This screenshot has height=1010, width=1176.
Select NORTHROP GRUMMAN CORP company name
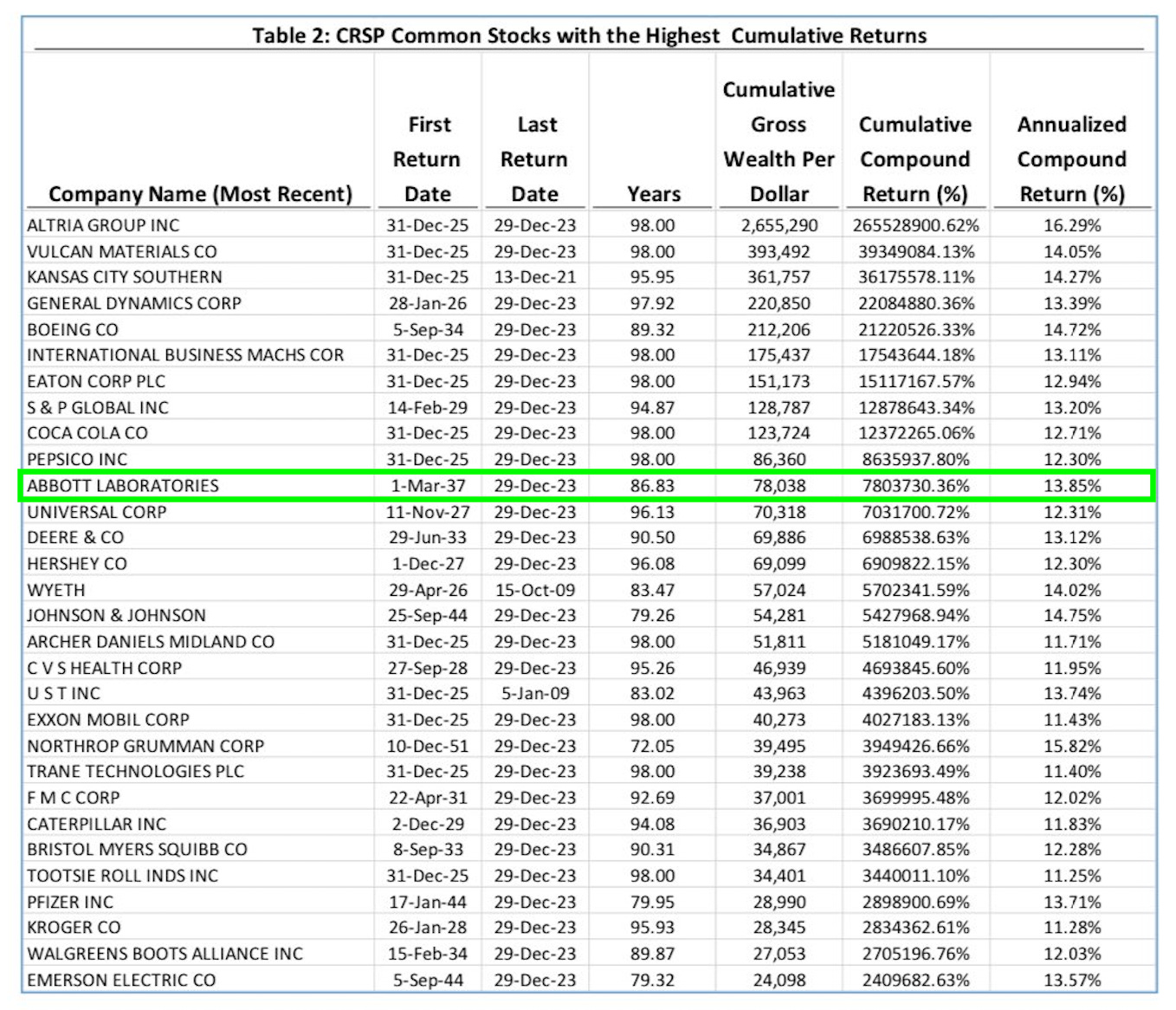coord(145,746)
